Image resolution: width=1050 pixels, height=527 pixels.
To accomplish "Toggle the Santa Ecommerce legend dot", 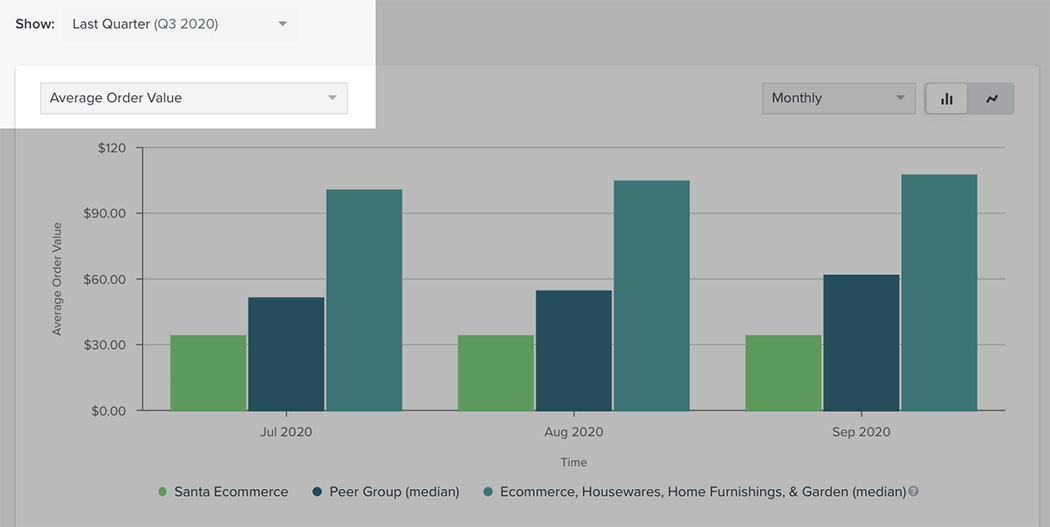I will pos(163,492).
